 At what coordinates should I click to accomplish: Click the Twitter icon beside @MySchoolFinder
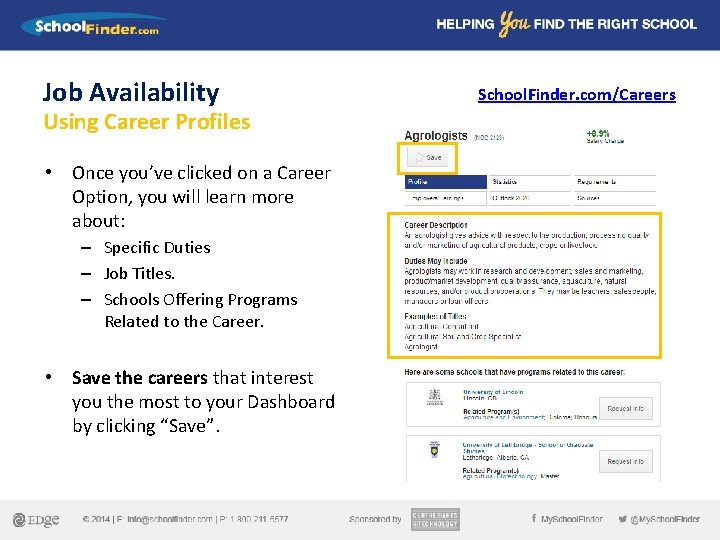(x=623, y=519)
